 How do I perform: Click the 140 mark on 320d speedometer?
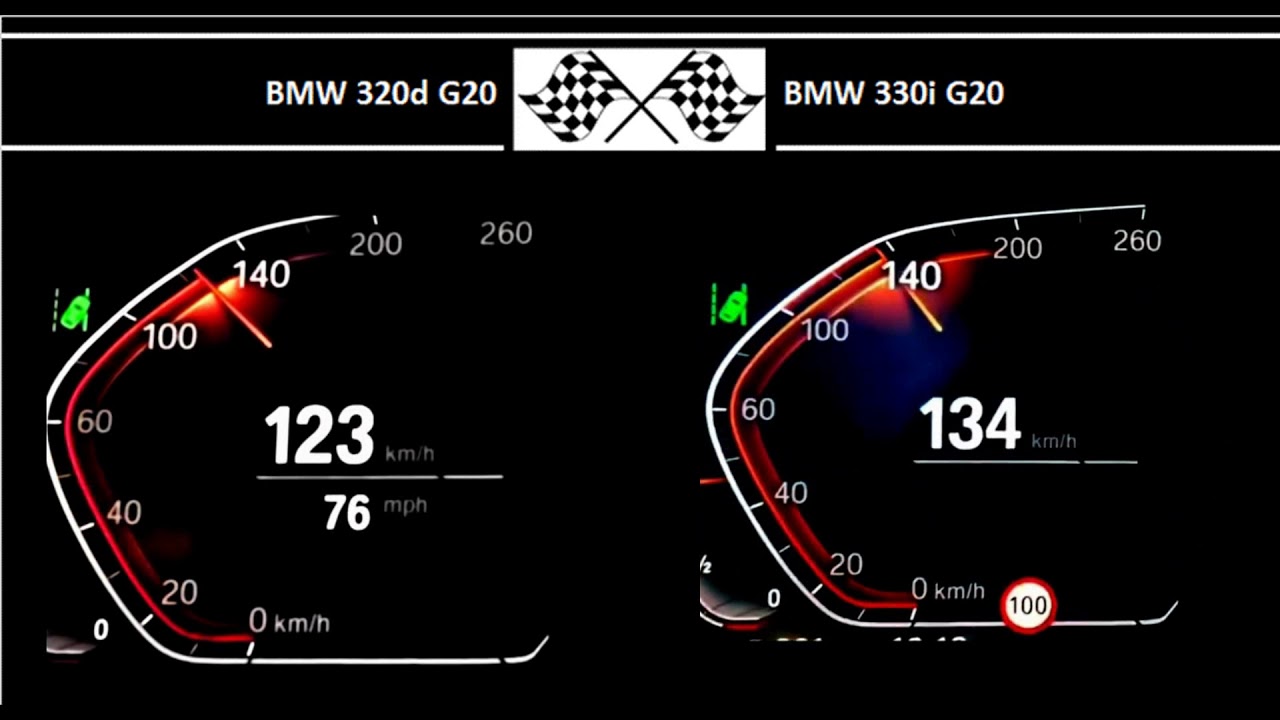click(x=261, y=275)
